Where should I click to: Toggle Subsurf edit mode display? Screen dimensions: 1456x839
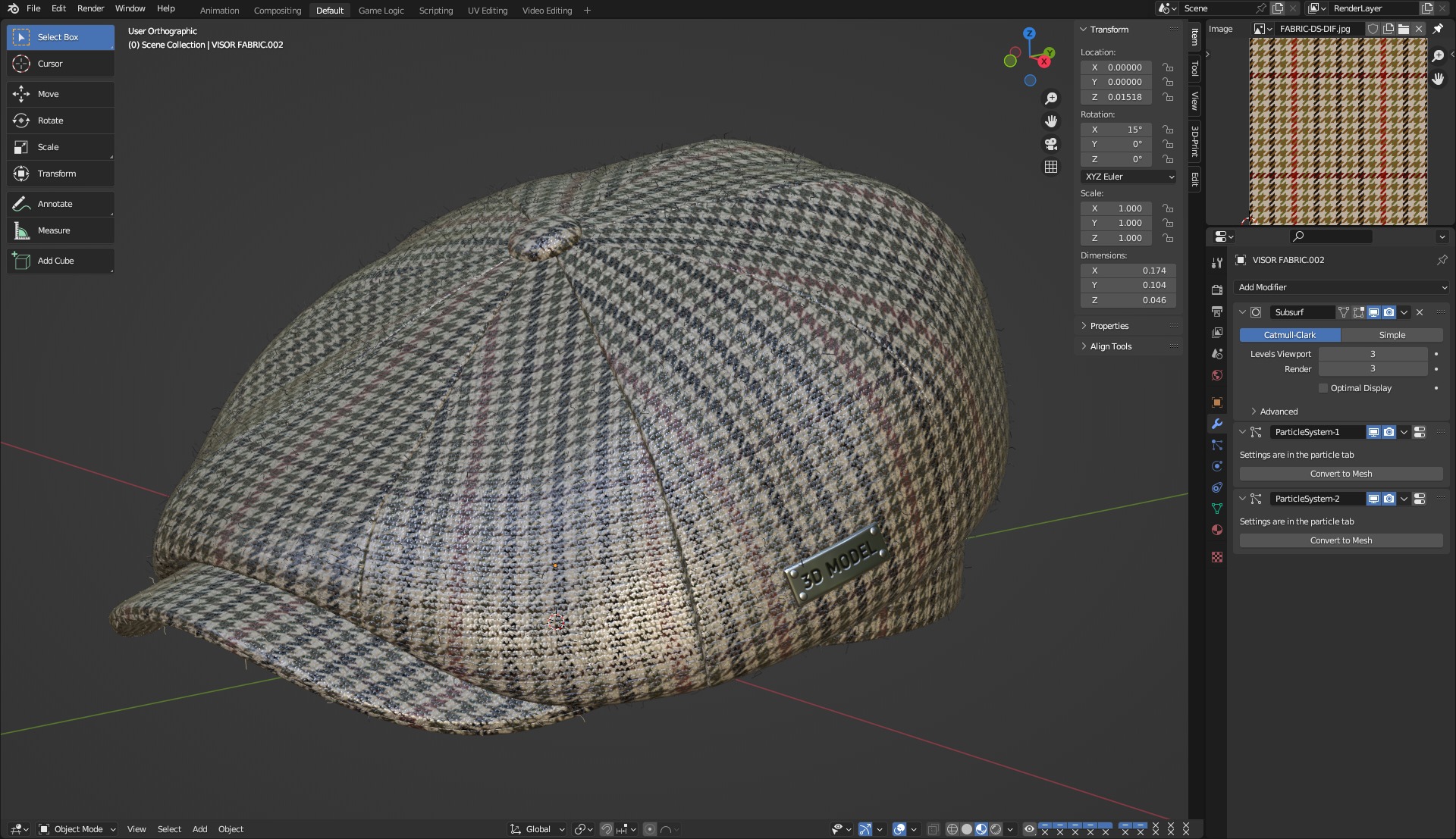click(x=1358, y=312)
